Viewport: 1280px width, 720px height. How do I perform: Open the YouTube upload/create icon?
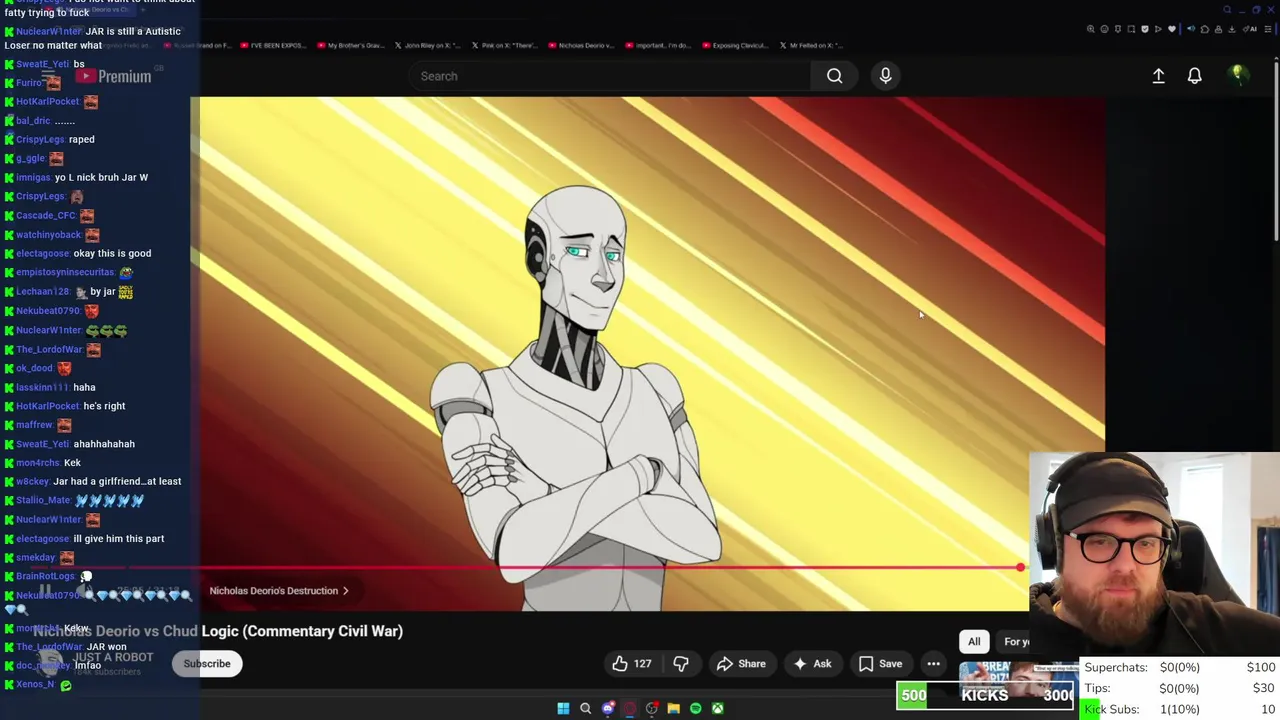(x=1158, y=76)
